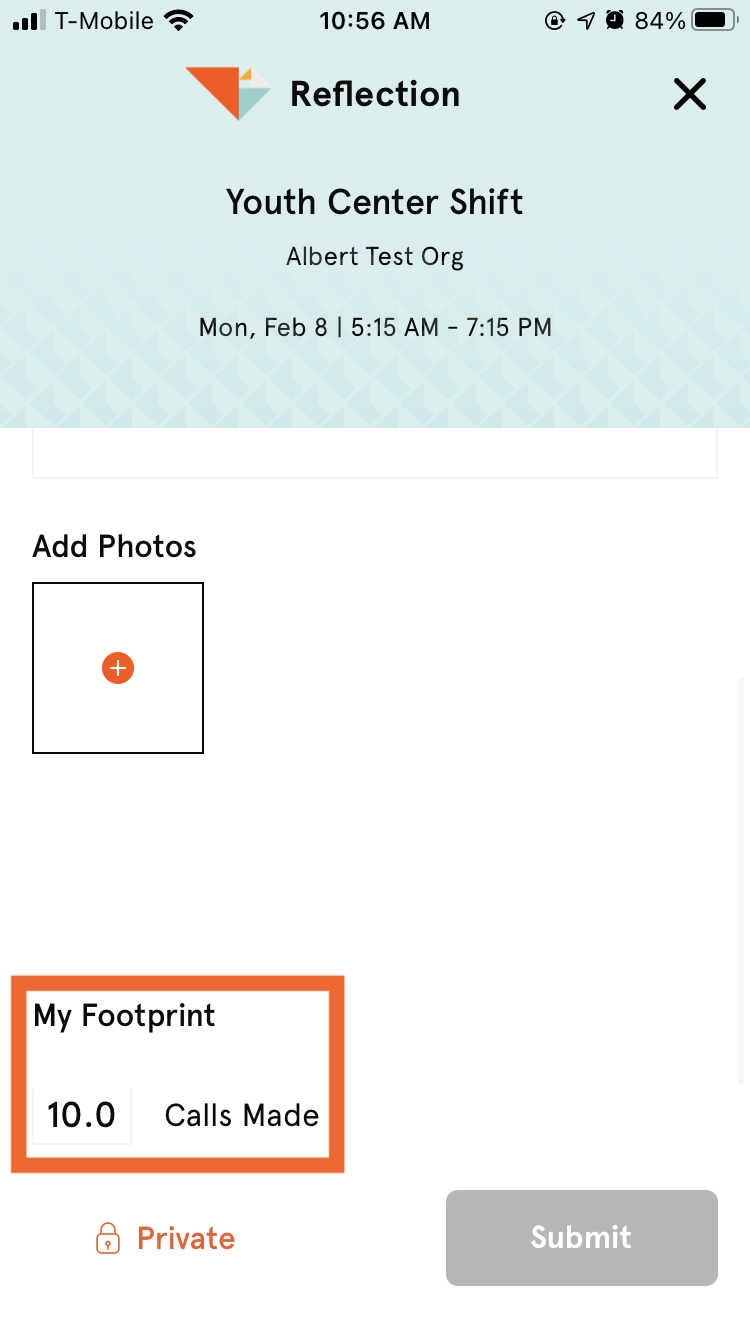Image resolution: width=750 pixels, height=1334 pixels.
Task: Tap the cellular signal bars
Action: [29, 21]
